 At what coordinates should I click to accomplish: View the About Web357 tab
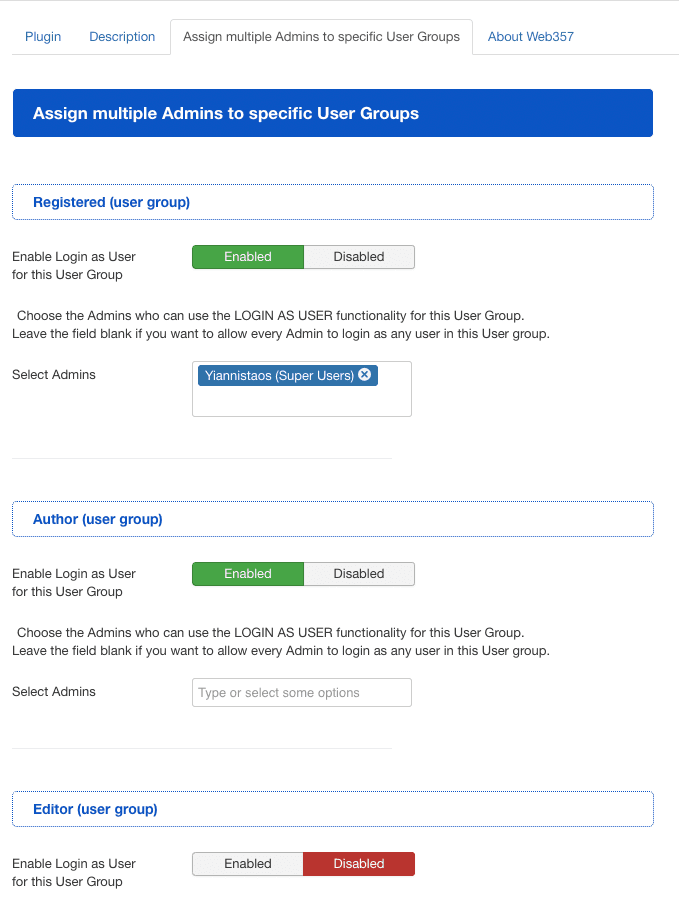click(x=530, y=36)
